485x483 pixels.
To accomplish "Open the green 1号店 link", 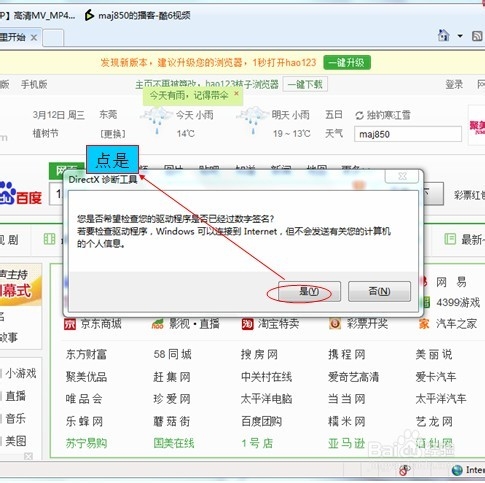I will 257,444.
